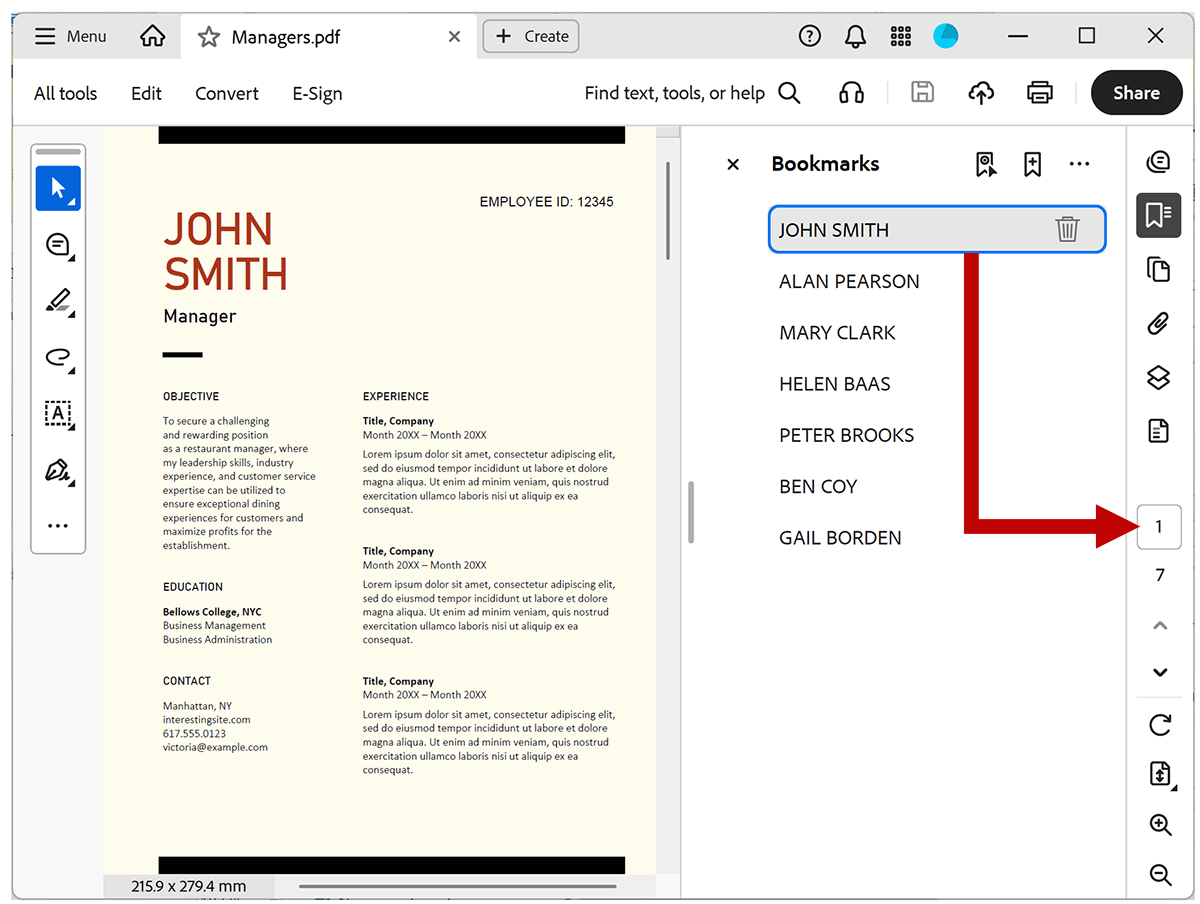Click the Share button
This screenshot has height=904, width=1200.
(1136, 93)
